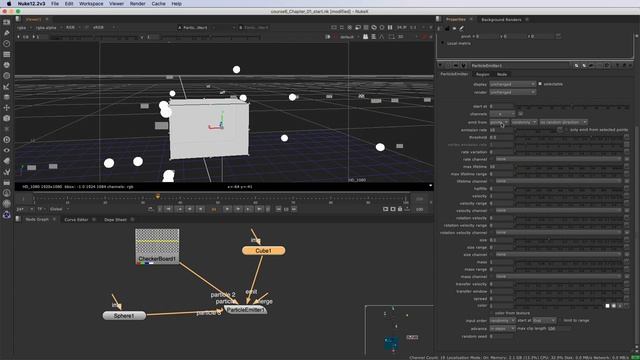This screenshot has width=640, height=360.
Task: Enable color from texture checkbox
Action: pyautogui.click(x=492, y=313)
